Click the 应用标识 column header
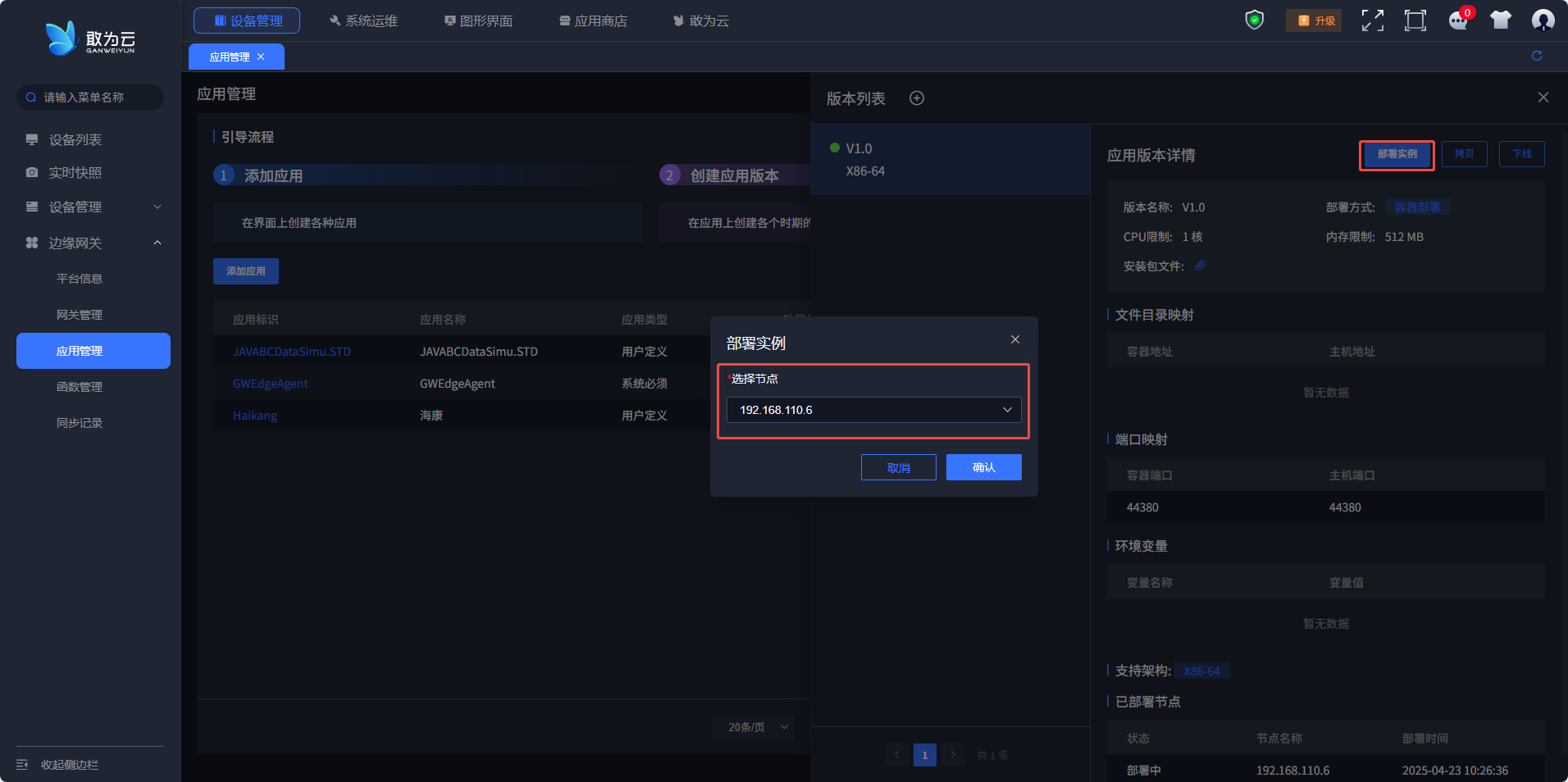This screenshot has width=1568, height=782. (256, 320)
